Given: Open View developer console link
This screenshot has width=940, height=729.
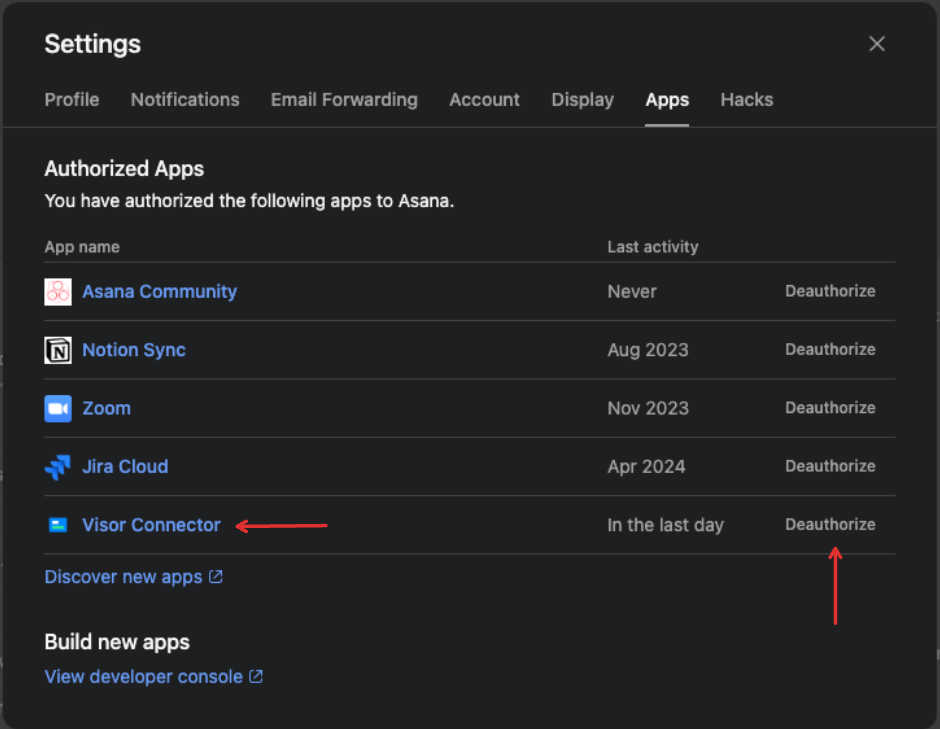Looking at the screenshot, I should click(x=143, y=676).
